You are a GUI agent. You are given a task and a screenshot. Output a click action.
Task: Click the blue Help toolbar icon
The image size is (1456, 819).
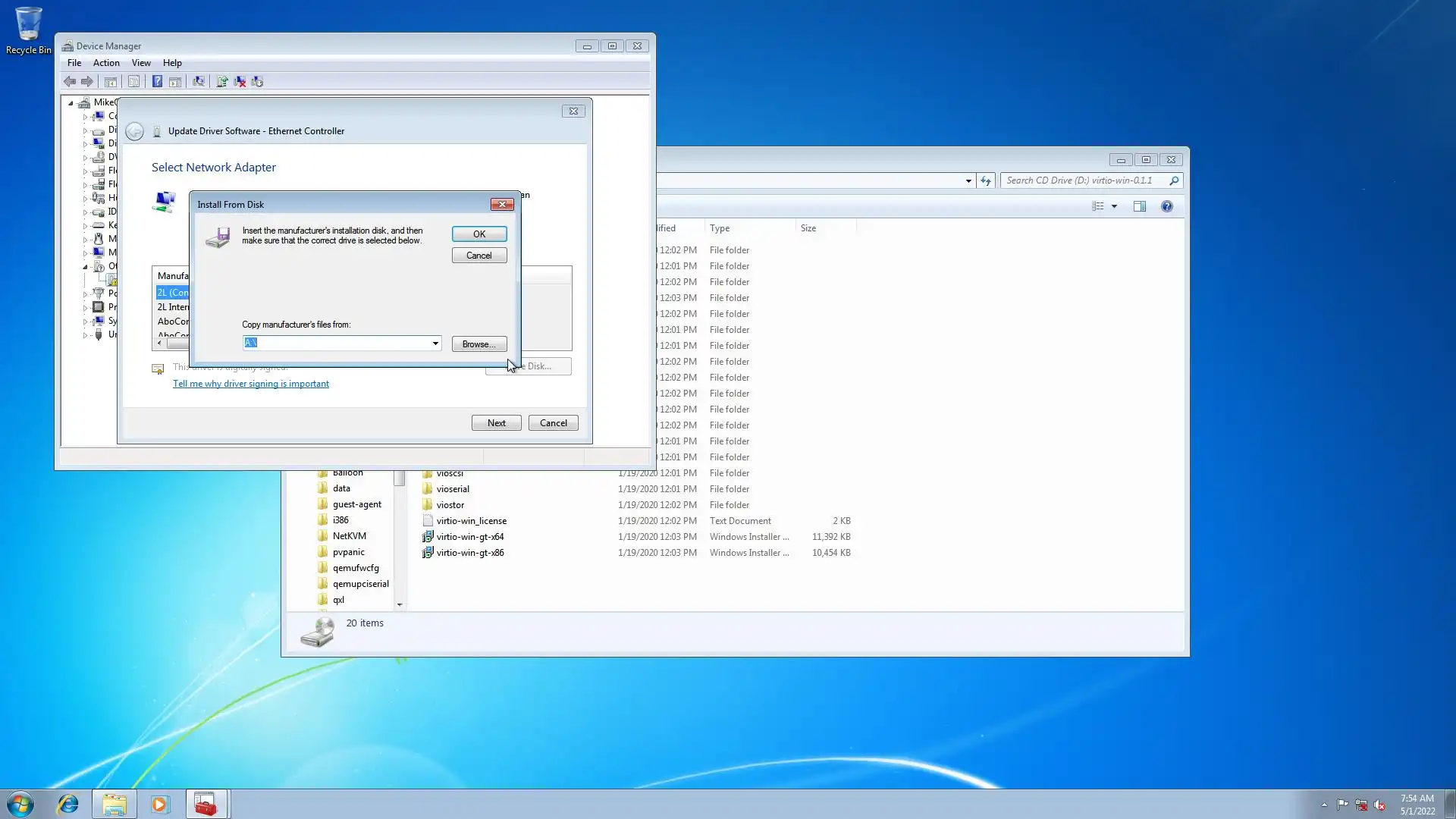pos(157,81)
